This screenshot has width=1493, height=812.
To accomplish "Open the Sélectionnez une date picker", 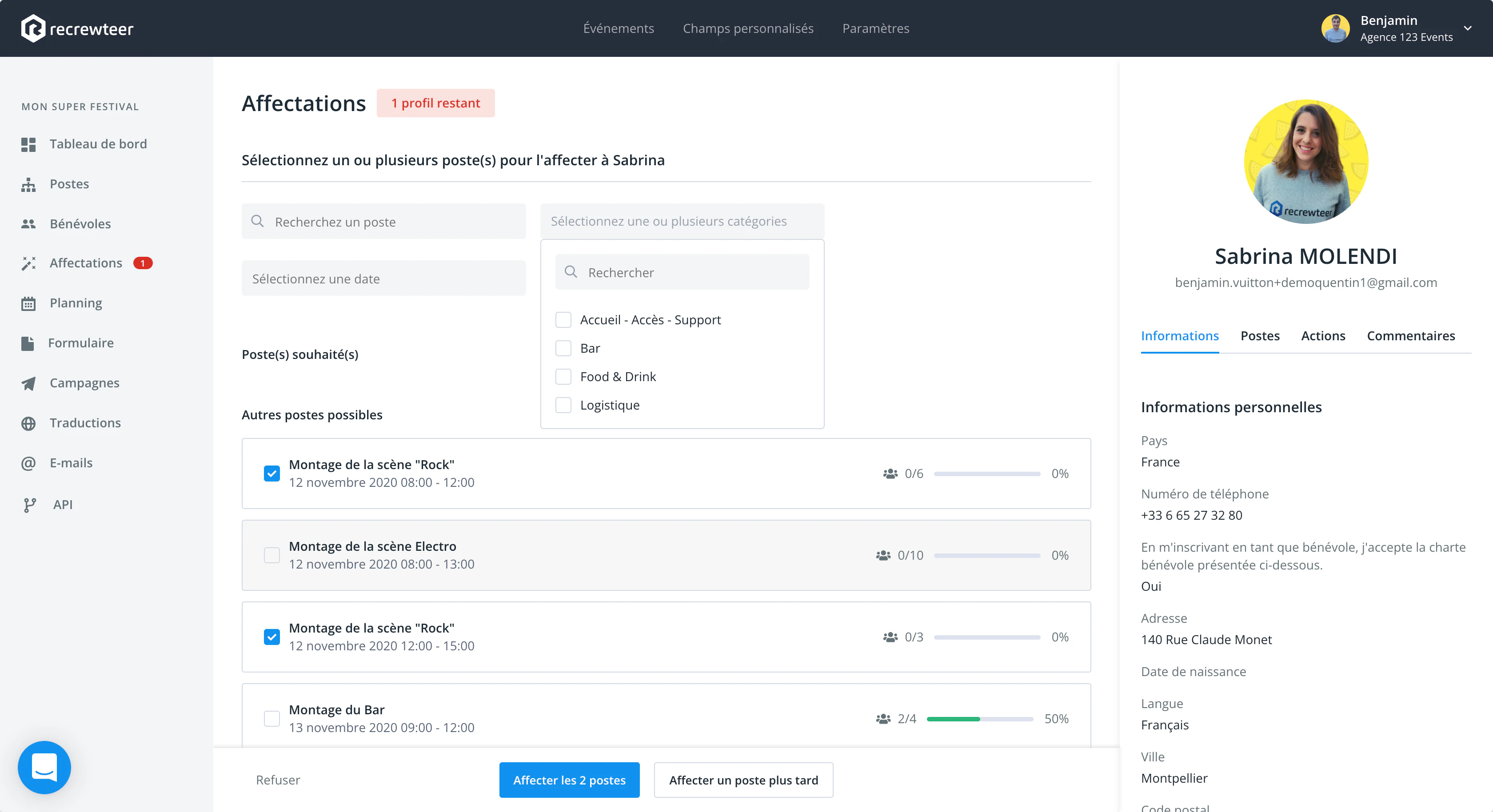I will coord(383,279).
